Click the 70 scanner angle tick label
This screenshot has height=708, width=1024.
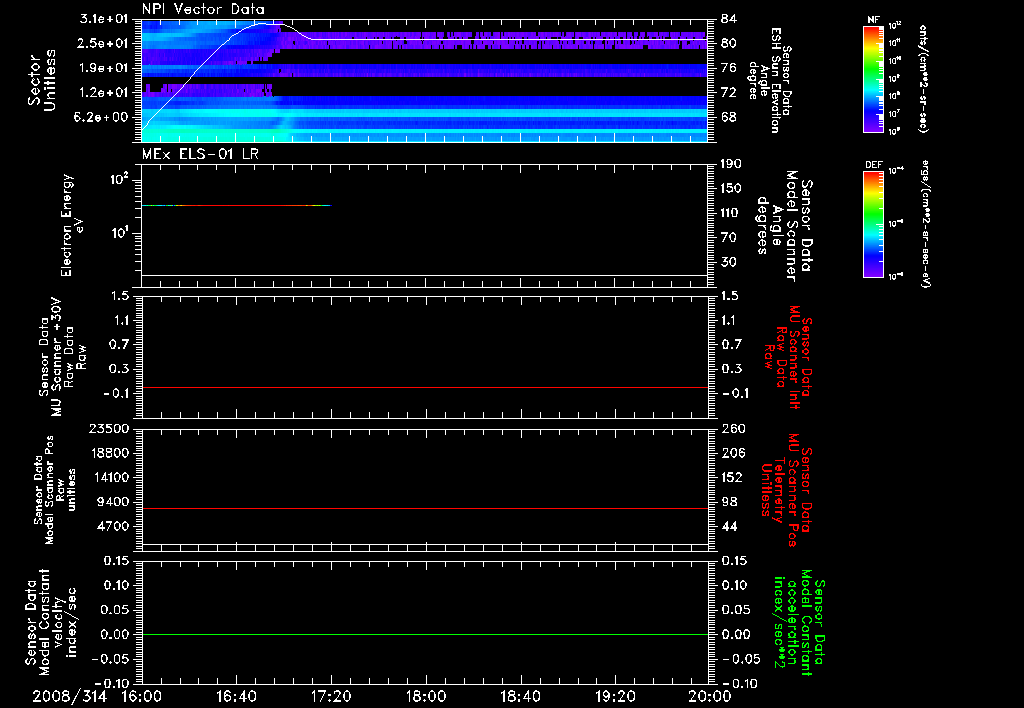point(728,238)
